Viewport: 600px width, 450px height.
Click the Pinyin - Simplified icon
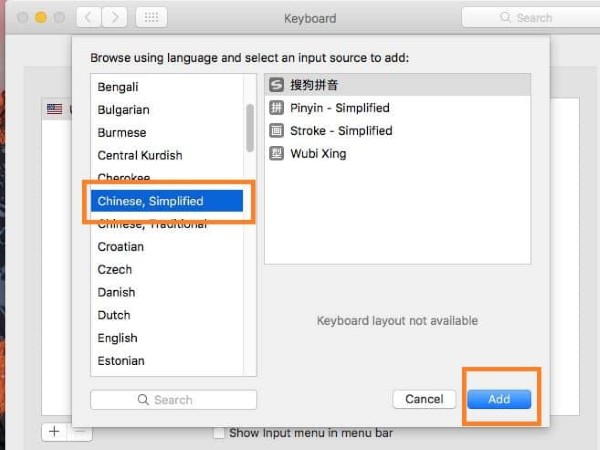[x=276, y=108]
